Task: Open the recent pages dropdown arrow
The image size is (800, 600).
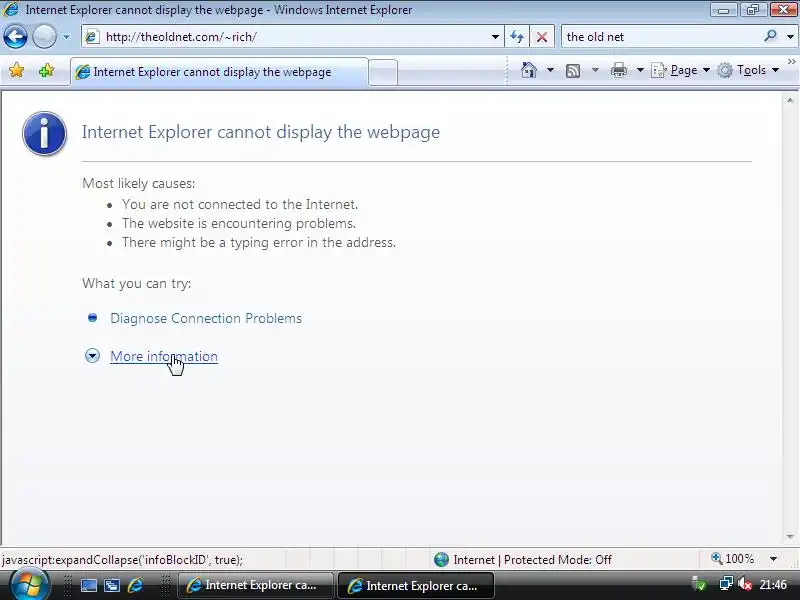Action: point(66,37)
